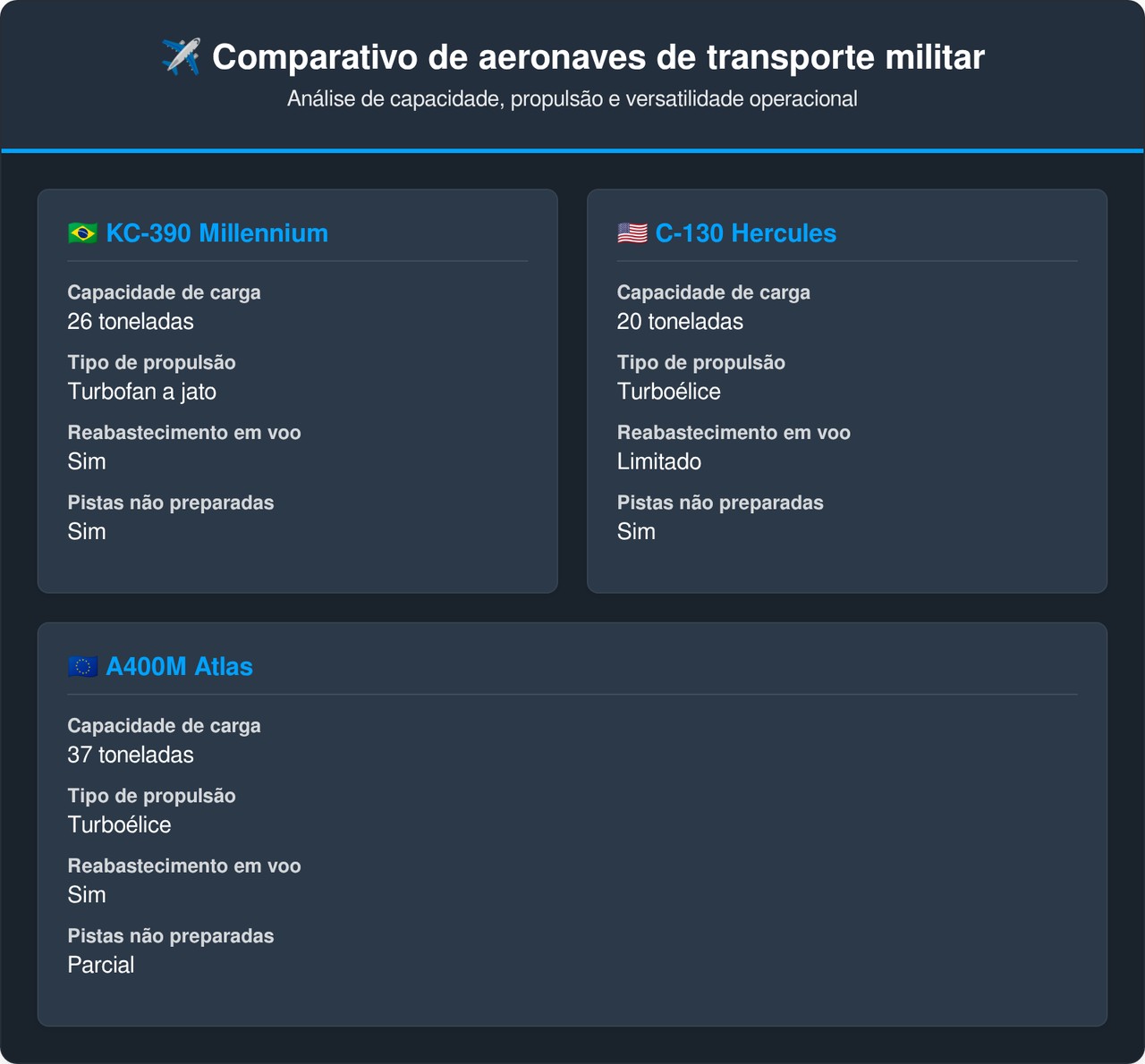The width and height of the screenshot is (1145, 1064).
Task: Select the '37 toneladas' value
Action: coord(131,756)
